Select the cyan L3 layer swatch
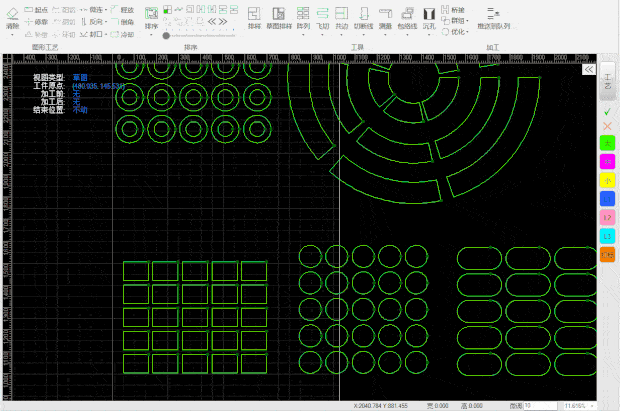Screen dimensions: 620x411 pyautogui.click(x=607, y=236)
